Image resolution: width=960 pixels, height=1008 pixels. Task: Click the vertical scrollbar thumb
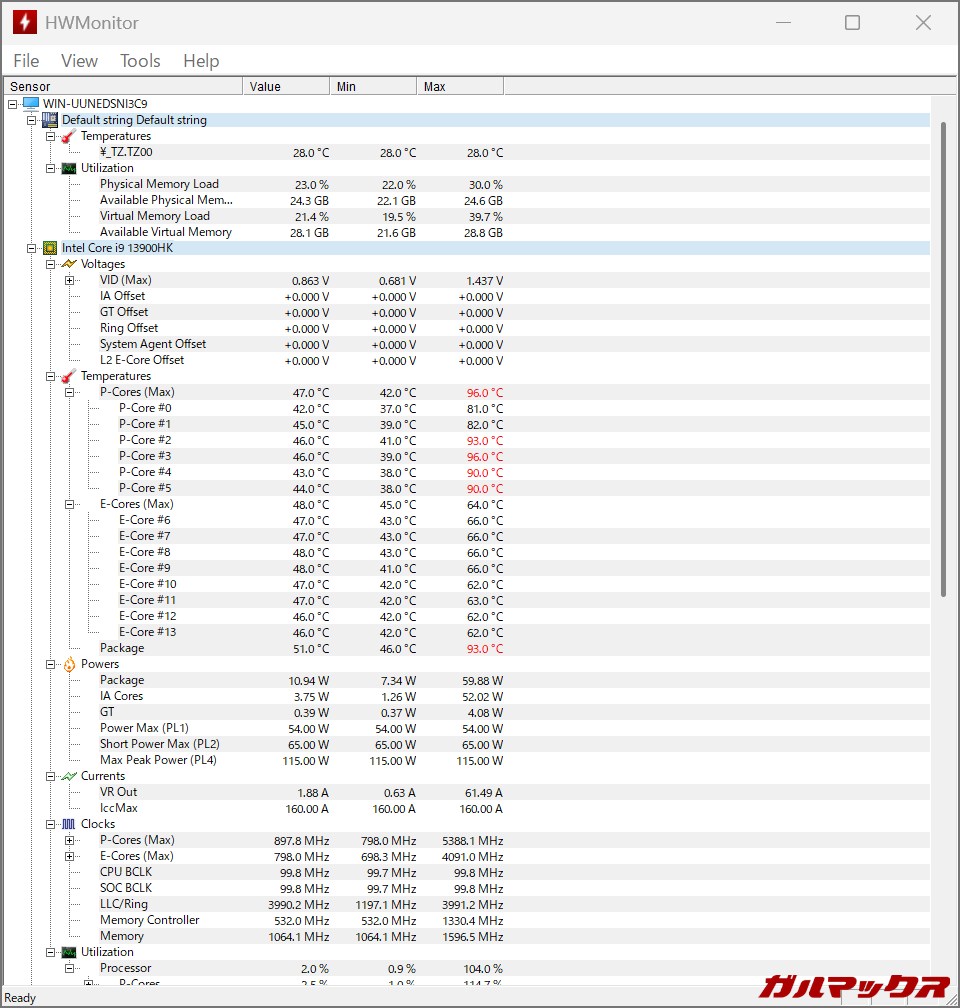[943, 360]
